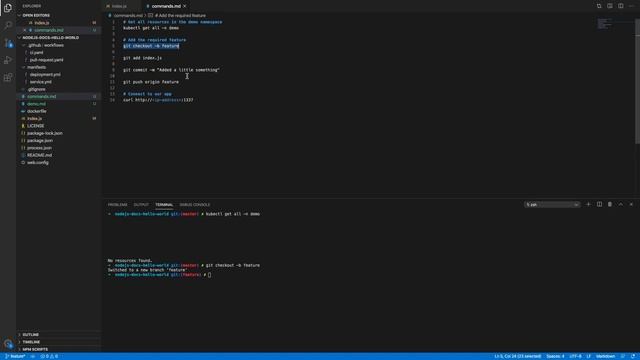Close the commands.md editor tab
The height and width of the screenshot is (360, 640).
[185, 6]
